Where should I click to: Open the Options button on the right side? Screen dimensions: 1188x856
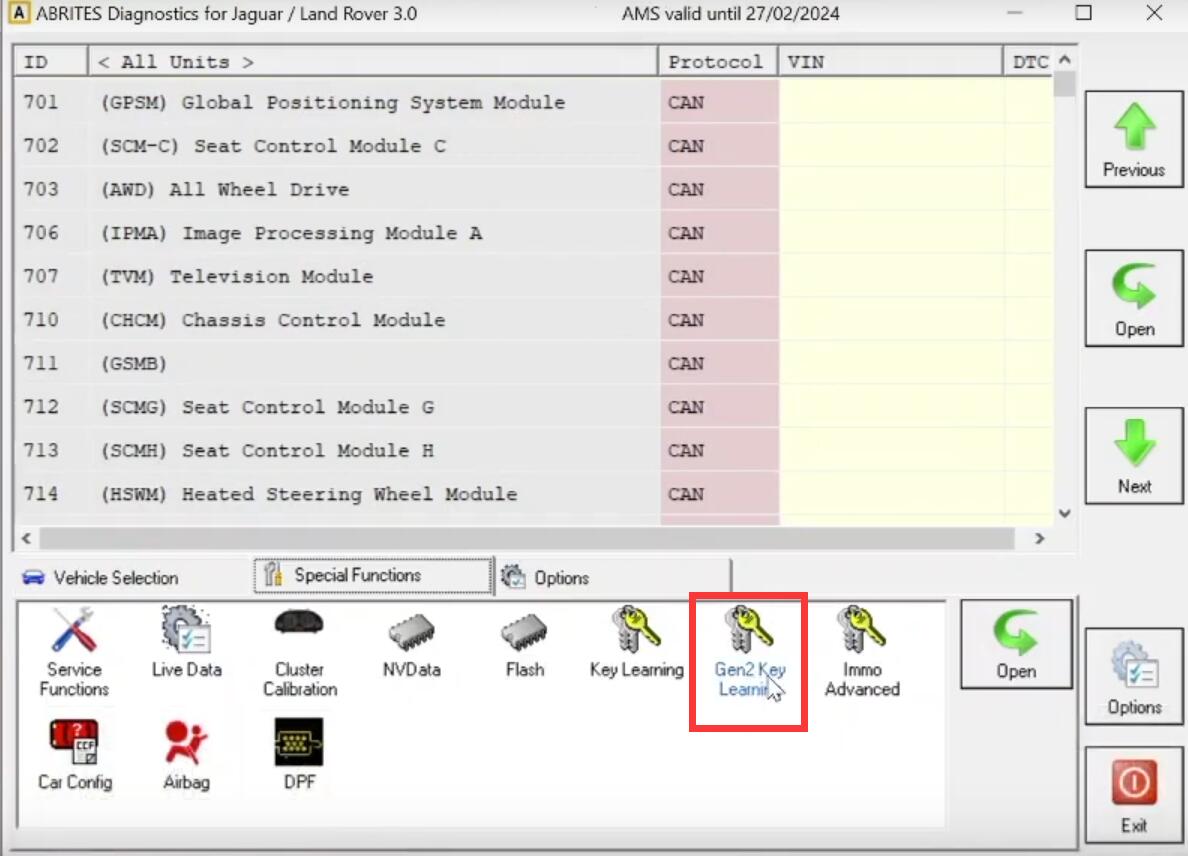point(1133,677)
